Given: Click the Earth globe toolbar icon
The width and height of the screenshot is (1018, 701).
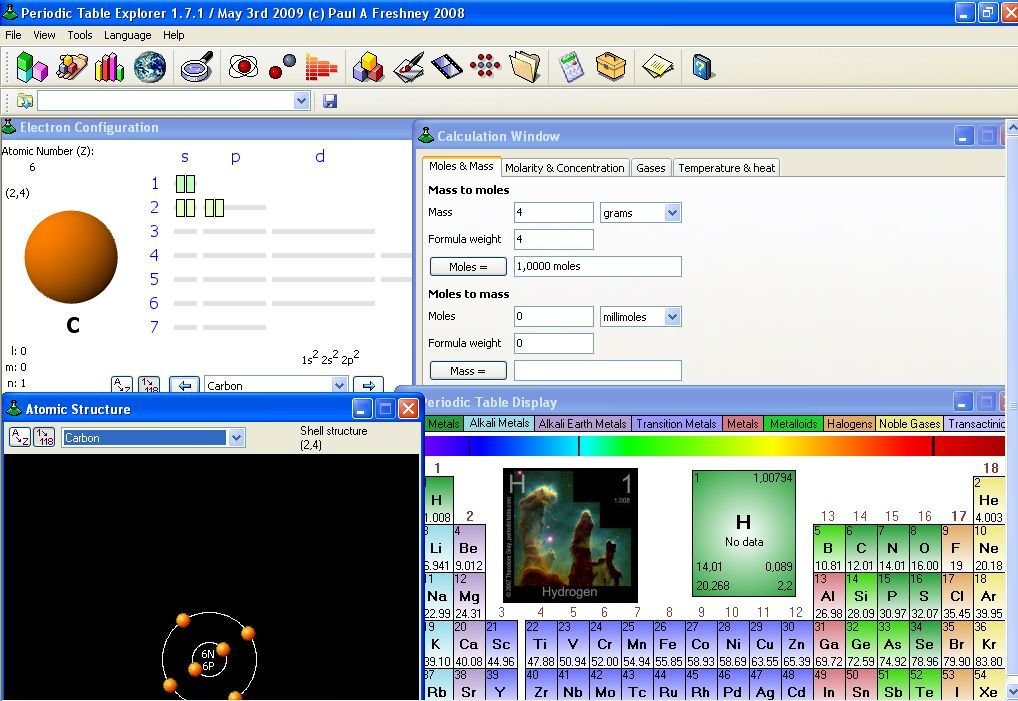Looking at the screenshot, I should [150, 67].
